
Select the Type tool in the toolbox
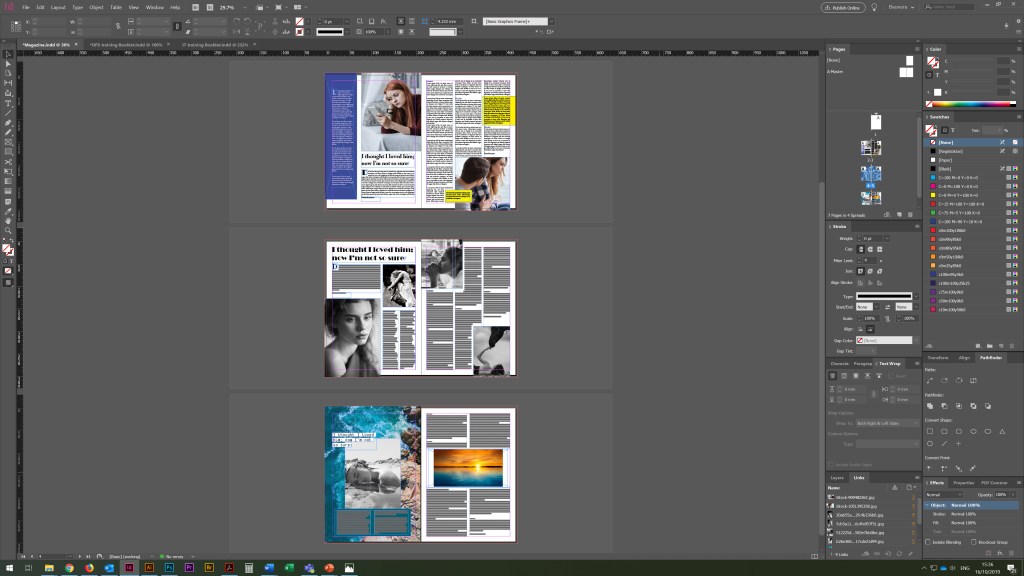pos(8,103)
